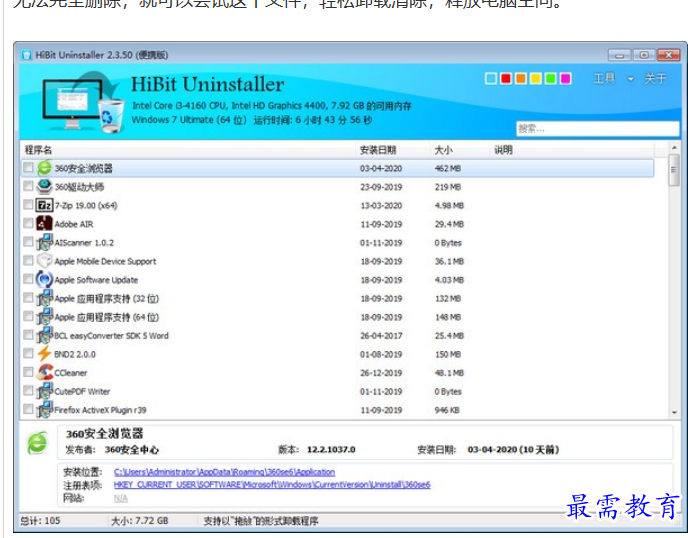Click the BCL easyConverter SDK icon
688x538 pixels.
point(44,335)
